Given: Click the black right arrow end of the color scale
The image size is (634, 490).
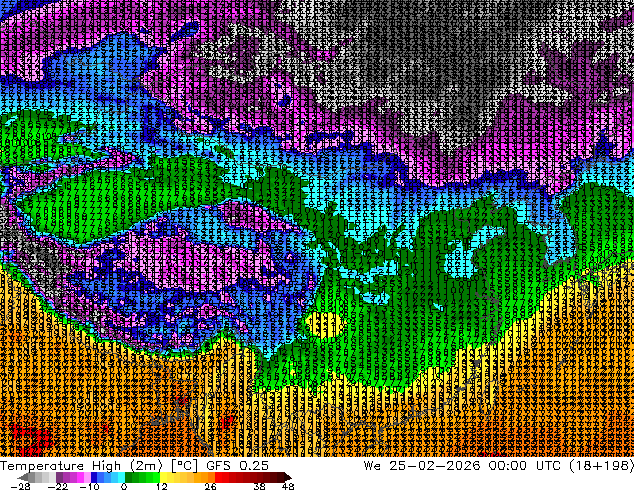Looking at the screenshot, I should 287,477.
